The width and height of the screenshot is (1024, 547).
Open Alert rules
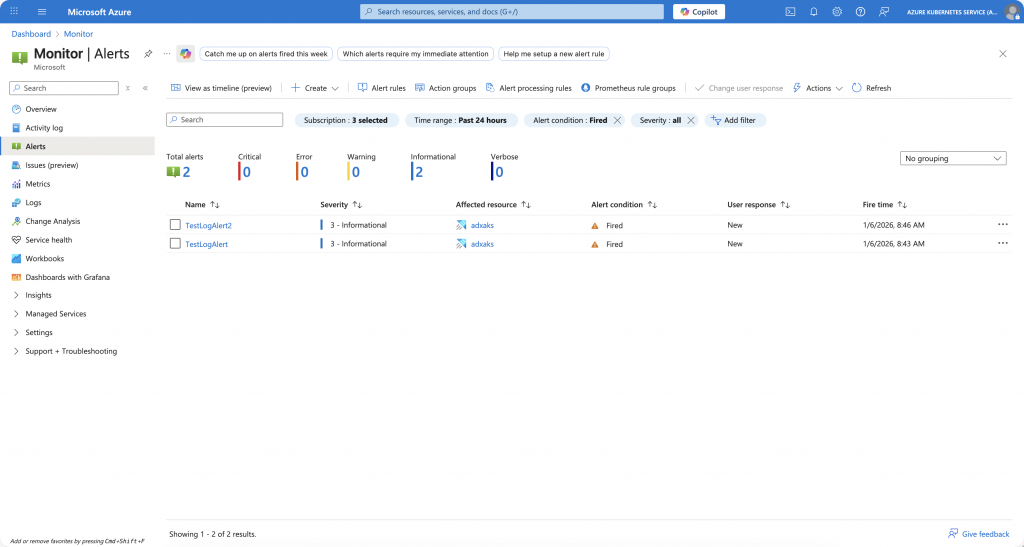click(x=381, y=88)
